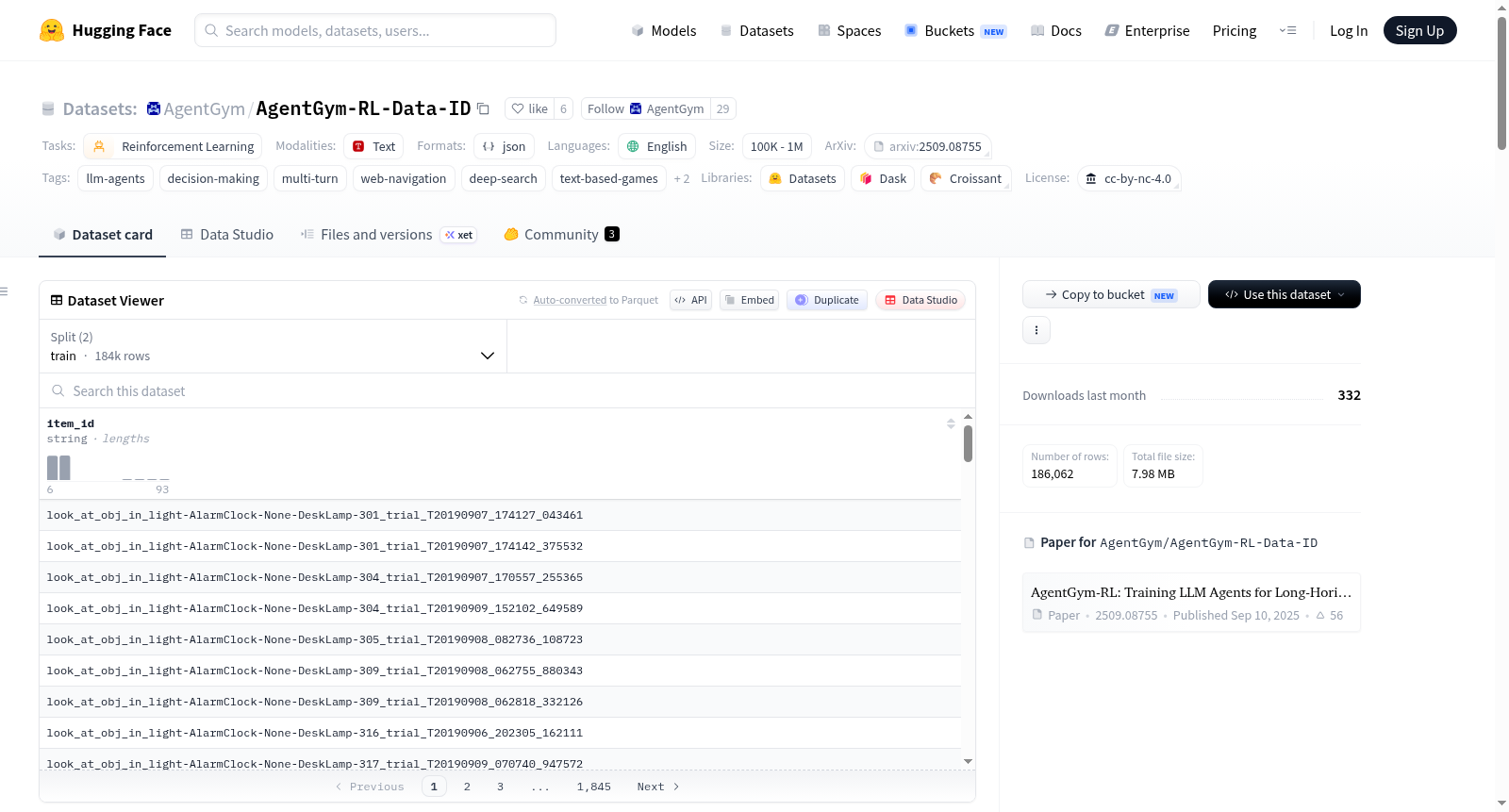Select the Datasets library tag

pos(803,178)
